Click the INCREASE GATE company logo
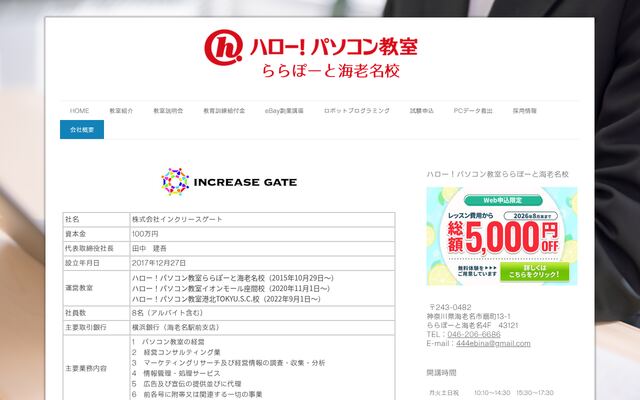The image size is (640, 400). pyautogui.click(x=229, y=182)
